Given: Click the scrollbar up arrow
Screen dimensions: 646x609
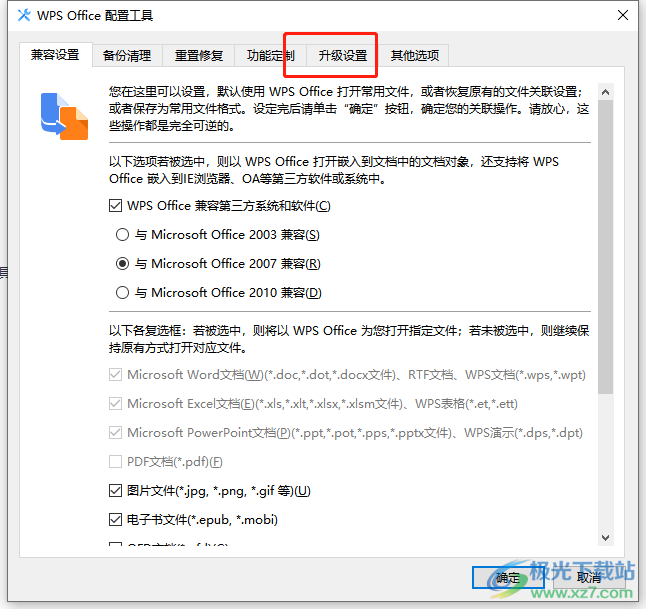Looking at the screenshot, I should coord(605,92).
